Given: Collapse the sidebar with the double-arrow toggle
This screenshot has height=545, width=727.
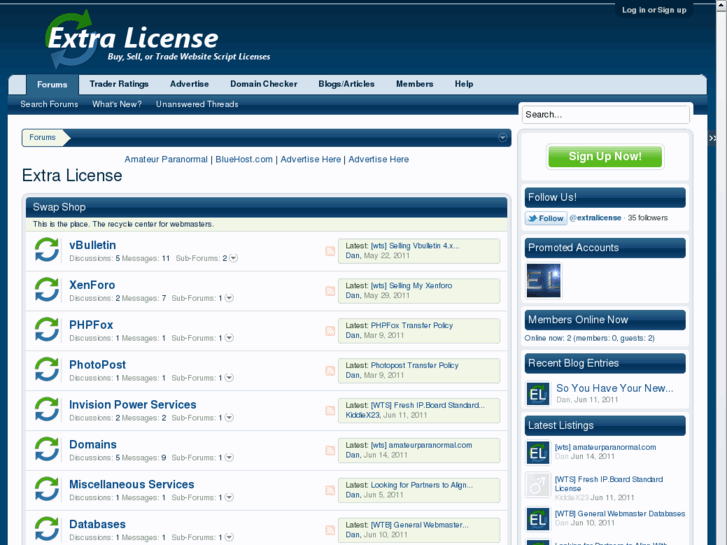Looking at the screenshot, I should 712,138.
